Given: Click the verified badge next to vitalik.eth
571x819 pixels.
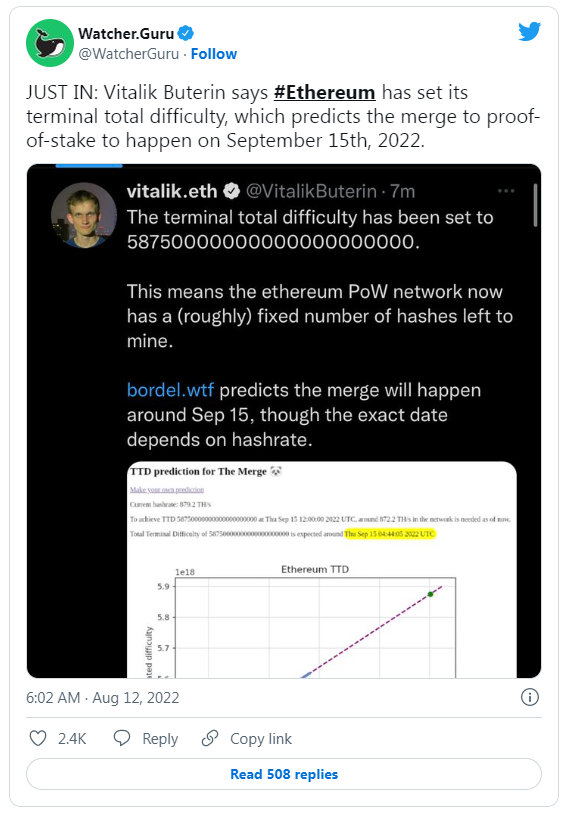Looking at the screenshot, I should 231,191.
